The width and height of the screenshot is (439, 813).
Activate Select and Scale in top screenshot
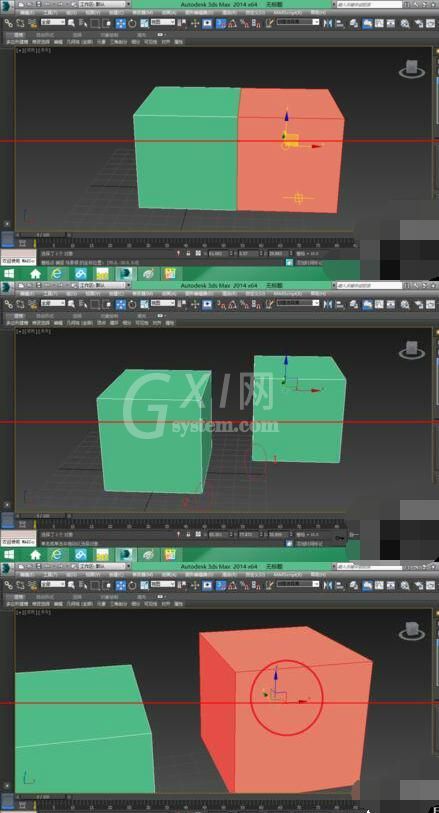tap(144, 23)
